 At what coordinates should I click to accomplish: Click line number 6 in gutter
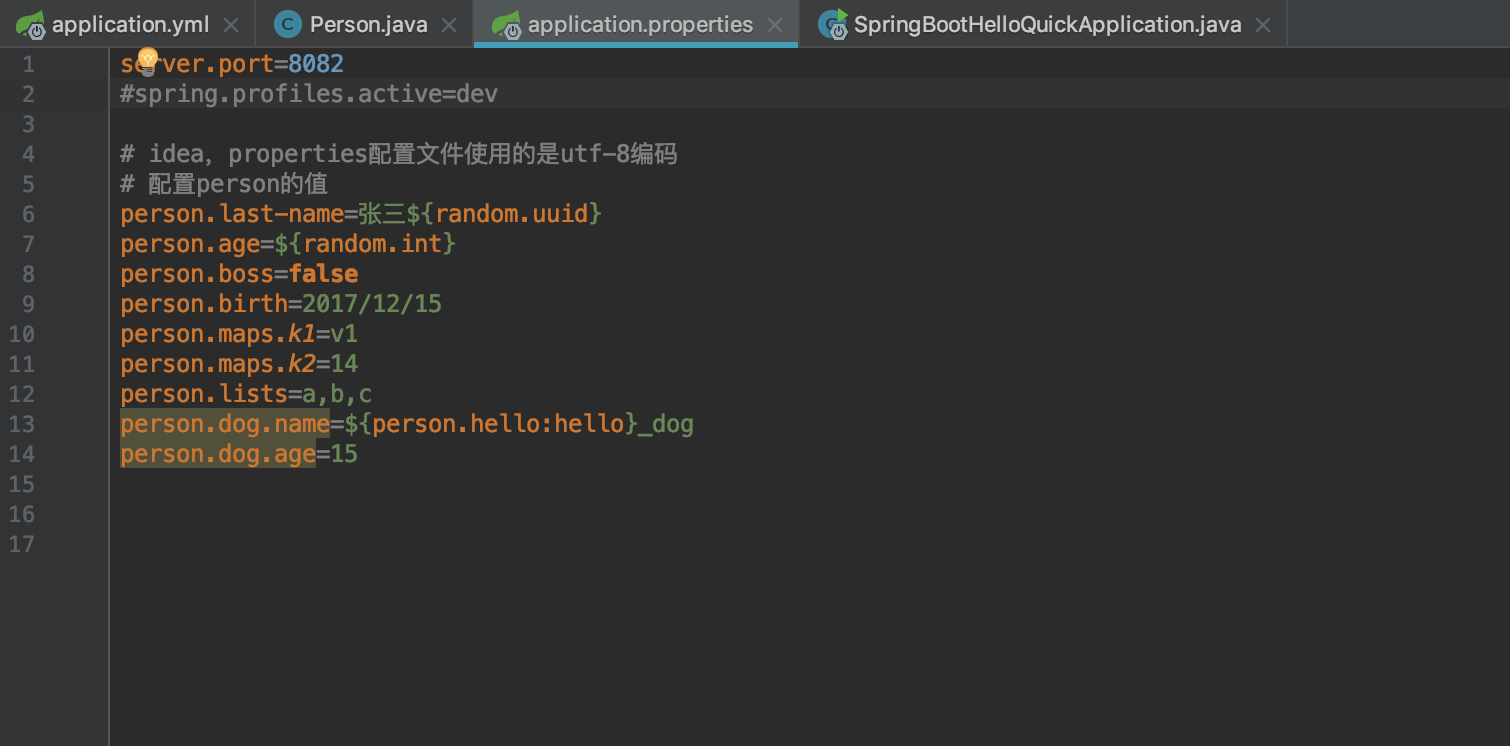27,214
